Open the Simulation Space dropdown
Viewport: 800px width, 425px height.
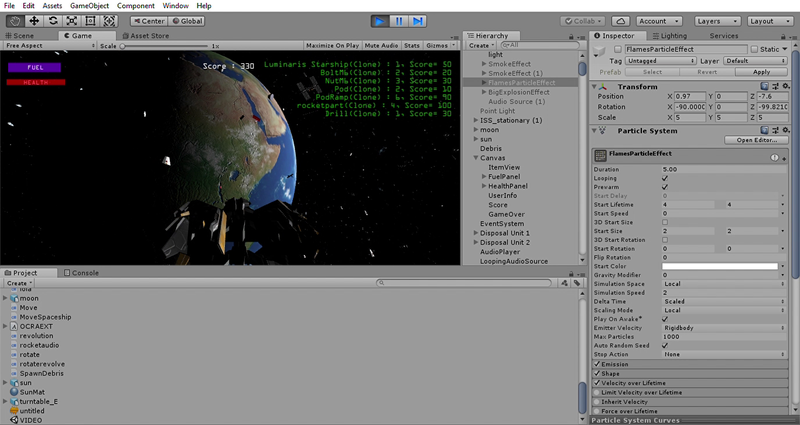(x=725, y=283)
